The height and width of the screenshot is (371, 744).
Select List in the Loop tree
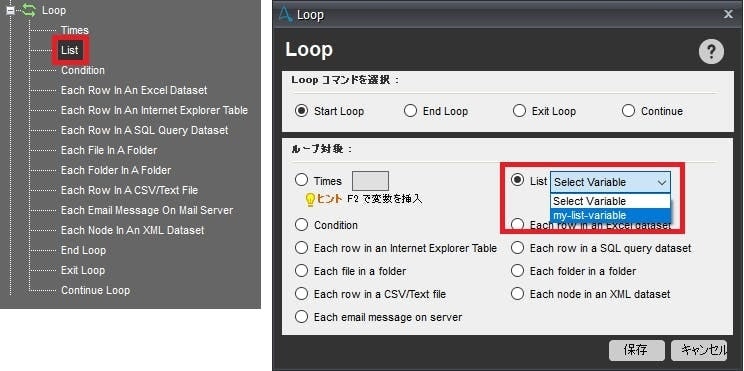[70, 50]
